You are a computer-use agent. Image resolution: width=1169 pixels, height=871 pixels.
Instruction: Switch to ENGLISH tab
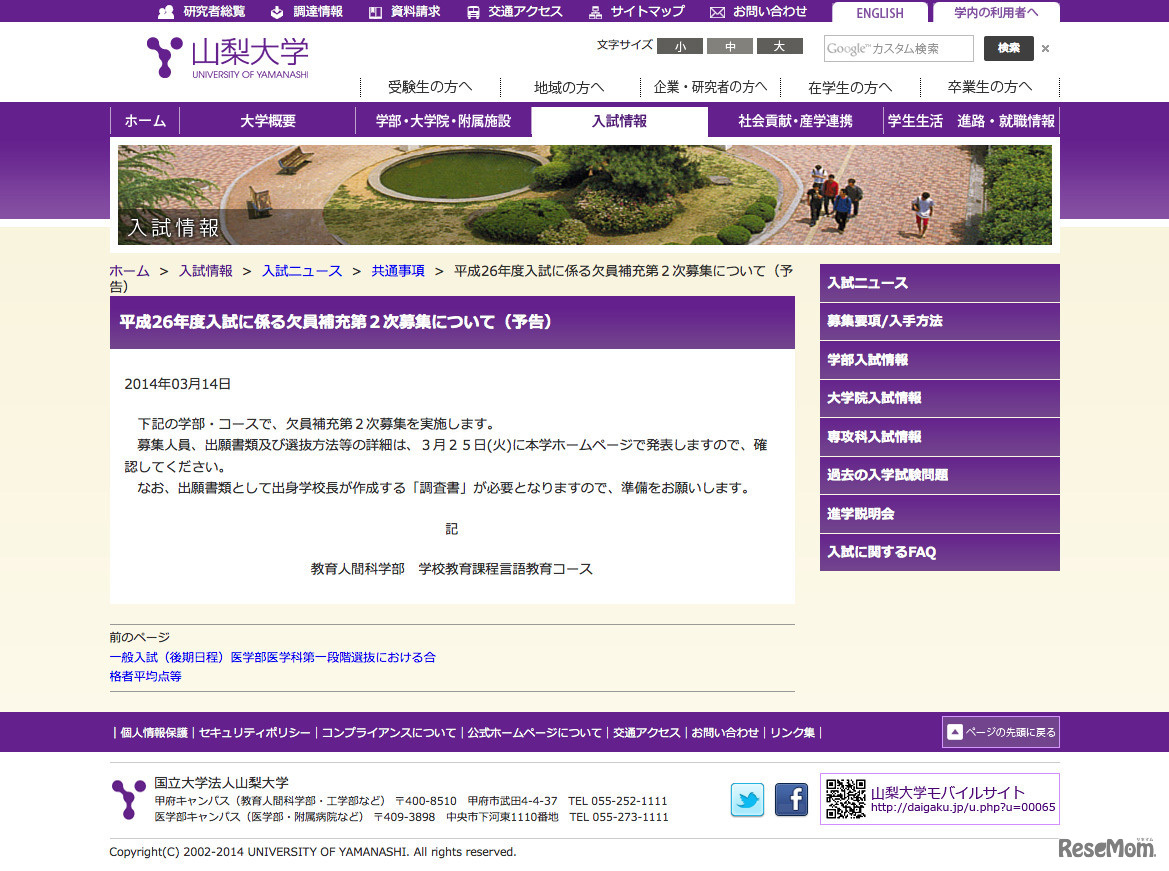879,13
